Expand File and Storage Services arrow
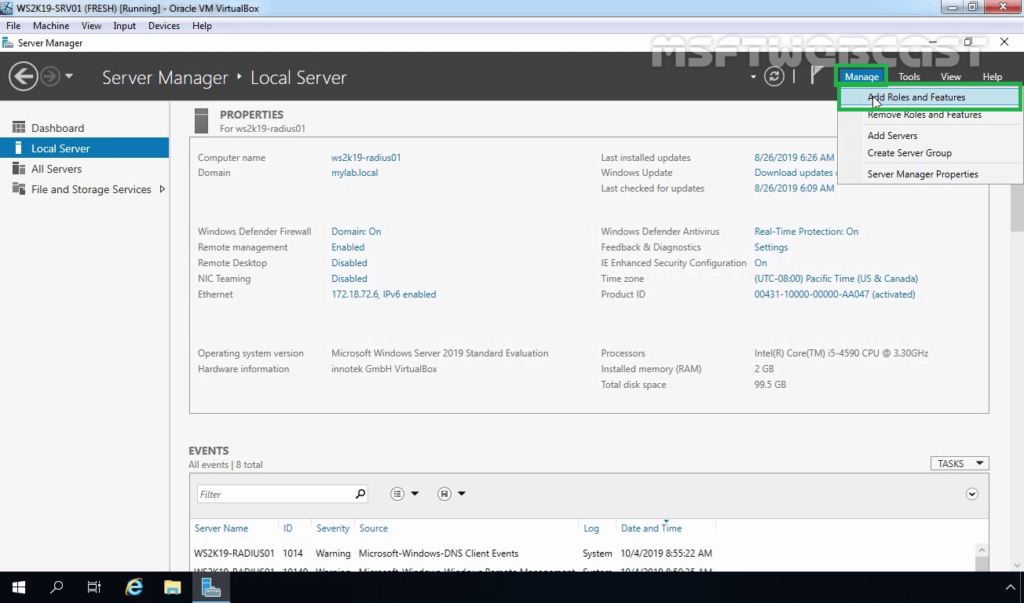1024x603 pixels. [x=162, y=189]
